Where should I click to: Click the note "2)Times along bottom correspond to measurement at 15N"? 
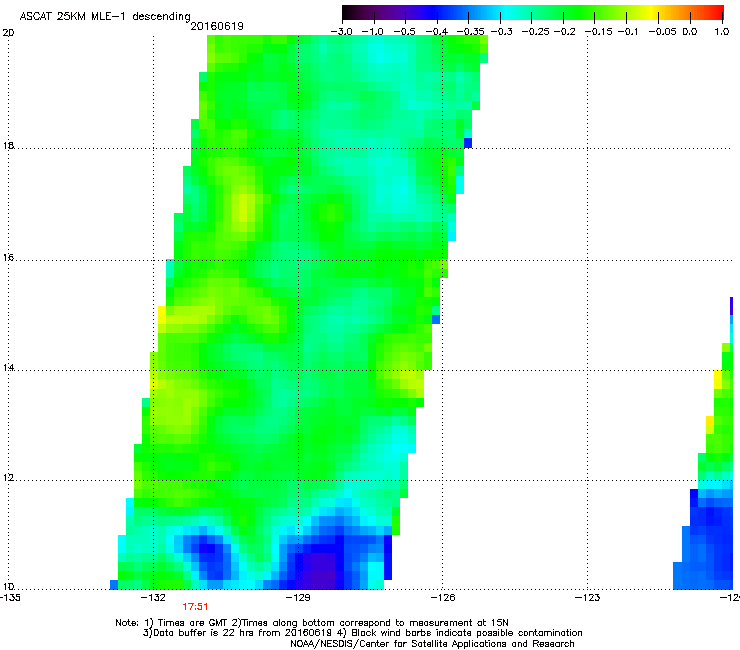[370, 623]
